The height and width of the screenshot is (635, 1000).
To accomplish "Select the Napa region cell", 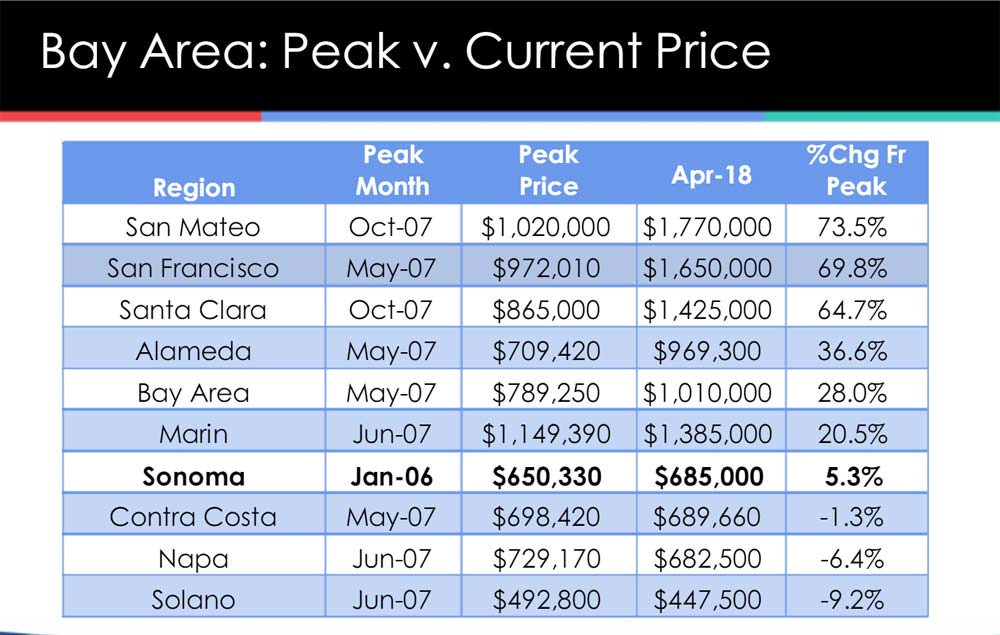I will (x=193, y=559).
